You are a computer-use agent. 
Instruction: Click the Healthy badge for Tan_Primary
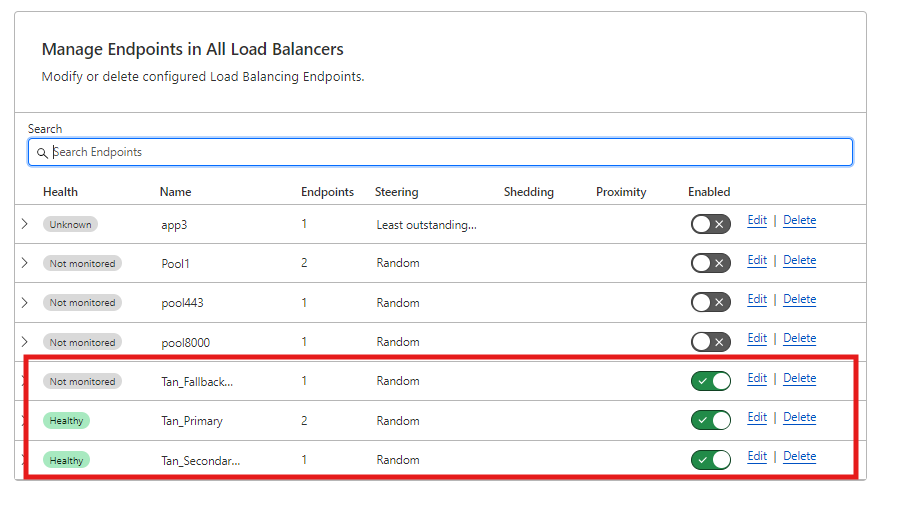coord(66,421)
